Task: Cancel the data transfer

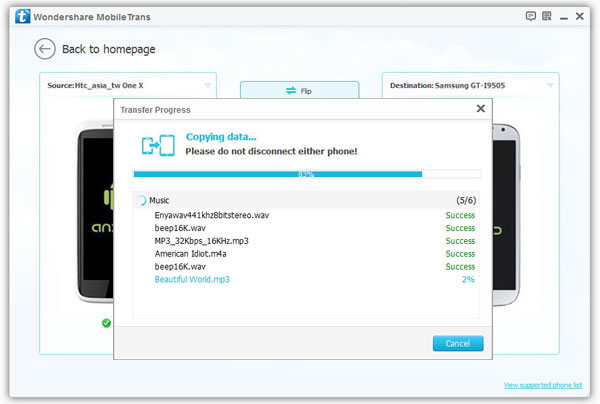Action: click(x=458, y=344)
